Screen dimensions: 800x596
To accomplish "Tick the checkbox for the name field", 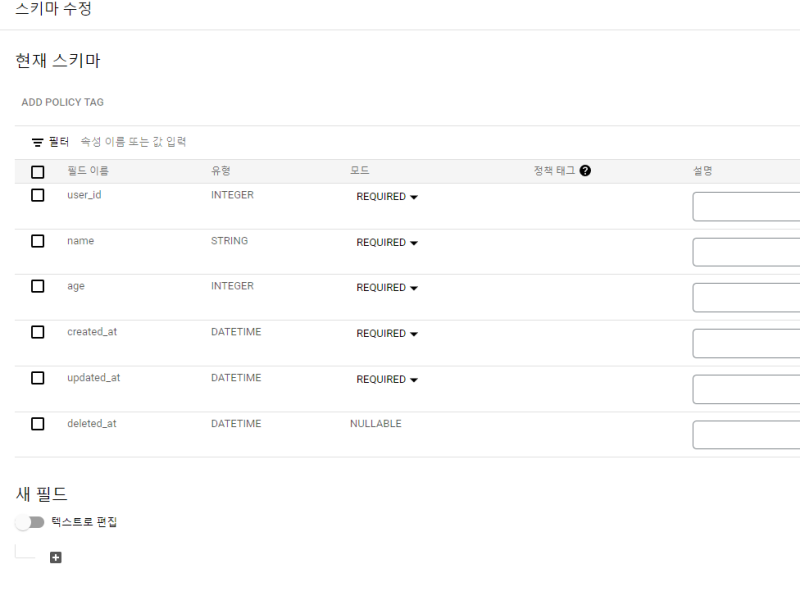I will pos(38,241).
